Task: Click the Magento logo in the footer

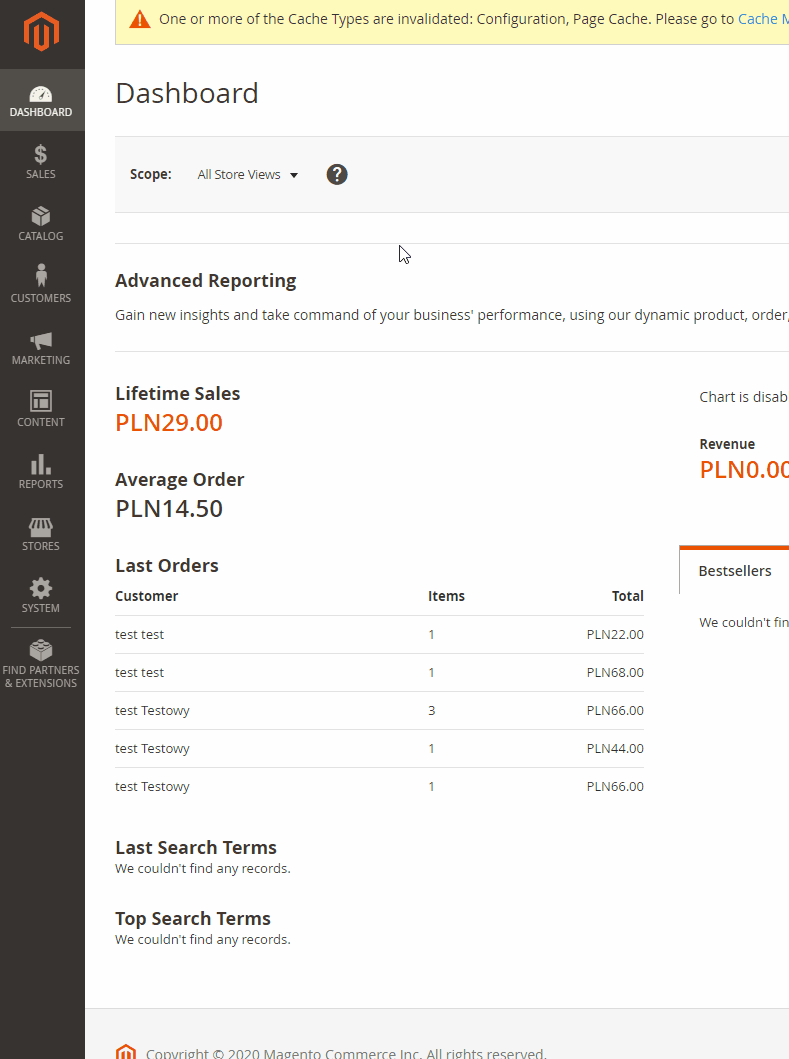Action: pyautogui.click(x=125, y=1051)
